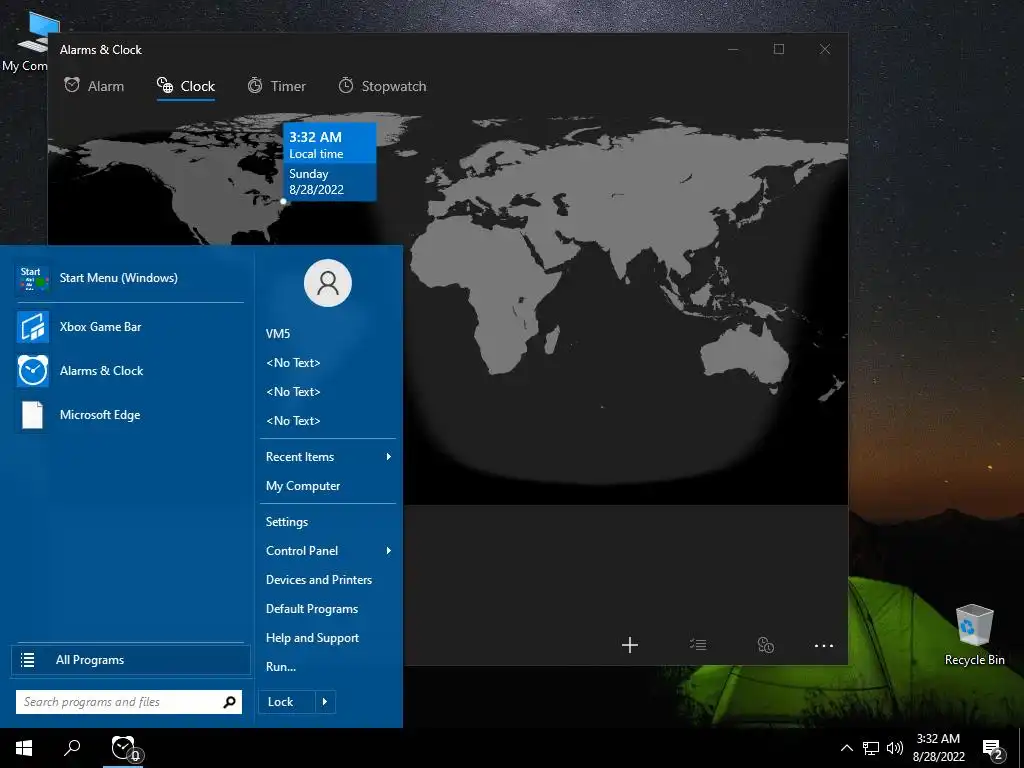Viewport: 1024px width, 768px height.
Task: Go to the Stopwatch tab
Action: pos(383,86)
